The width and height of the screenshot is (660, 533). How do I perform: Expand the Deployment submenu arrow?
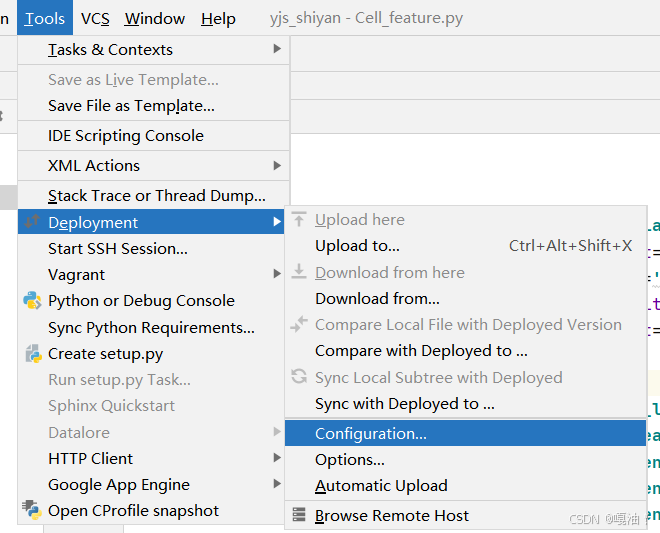coord(277,221)
